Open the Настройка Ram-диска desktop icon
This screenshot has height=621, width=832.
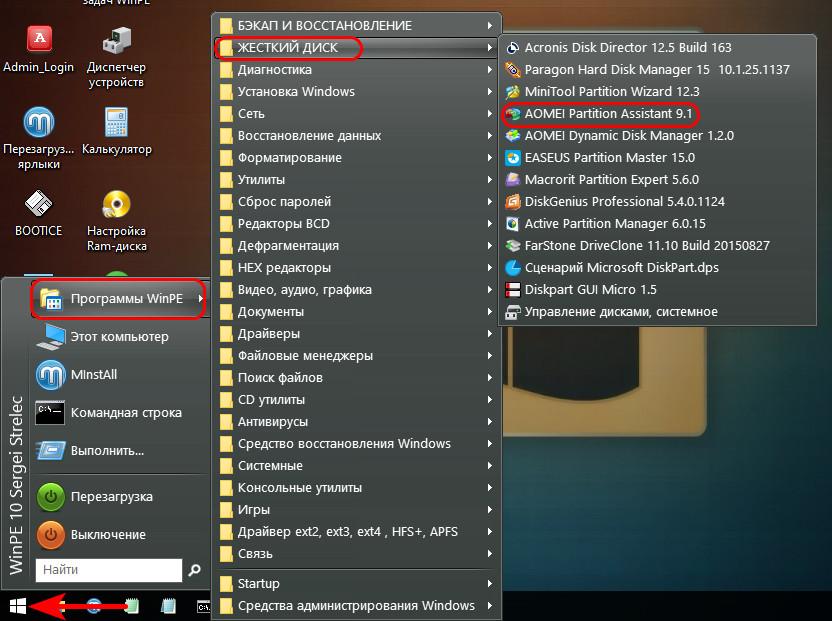click(116, 220)
